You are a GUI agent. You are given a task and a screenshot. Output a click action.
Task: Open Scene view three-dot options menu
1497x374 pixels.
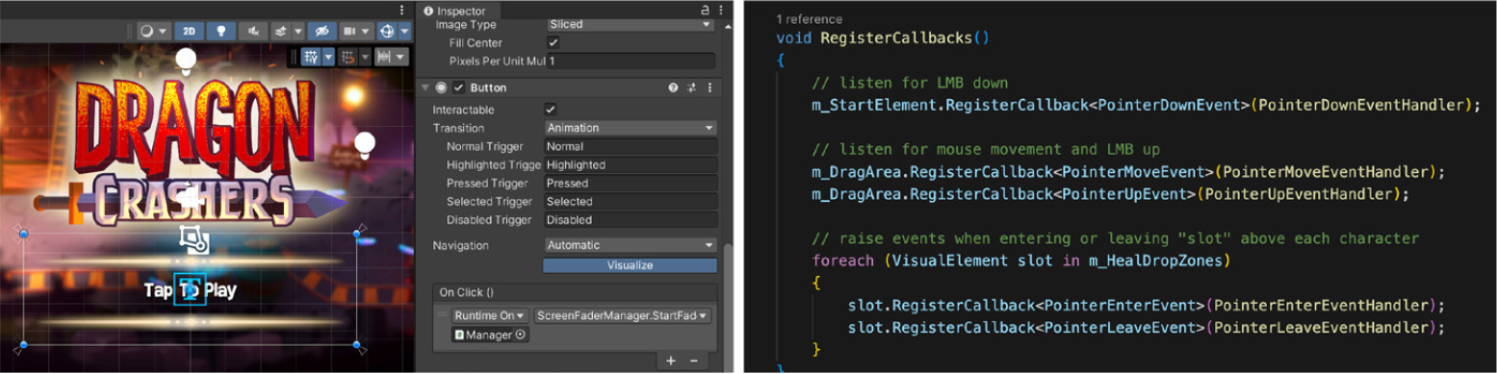(401, 9)
